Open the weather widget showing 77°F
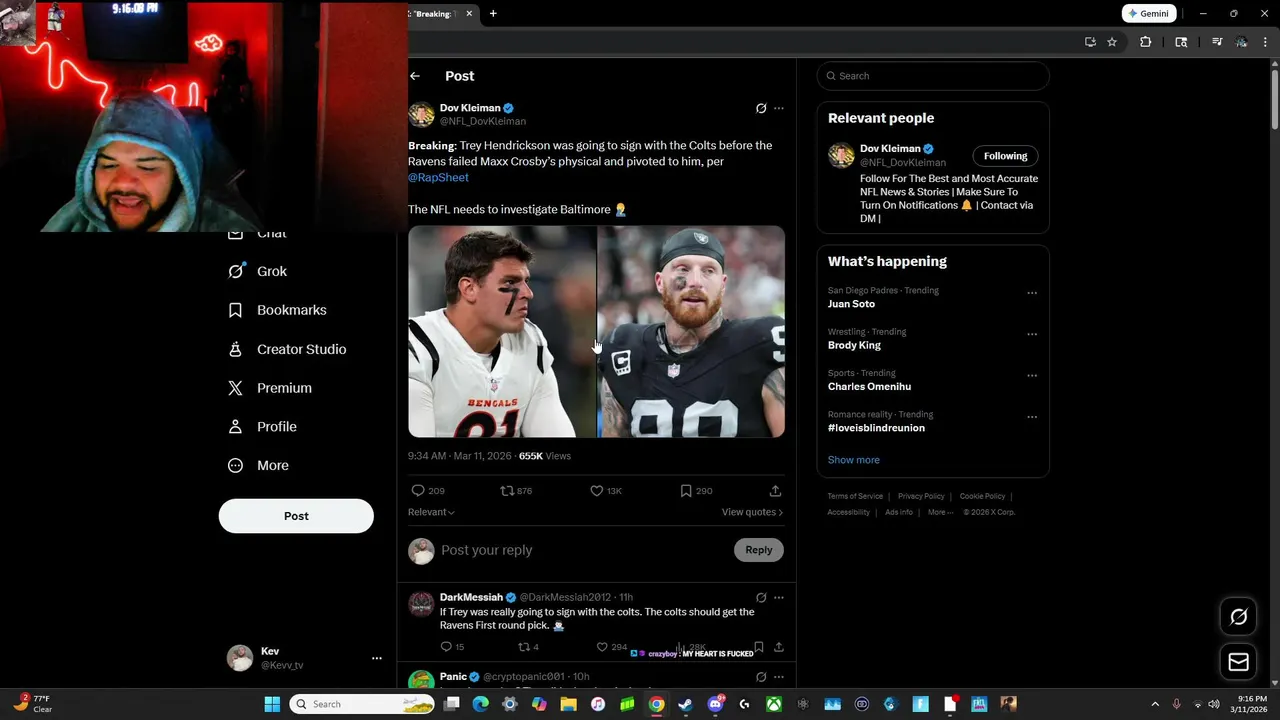This screenshot has width=1280, height=720. pos(33,704)
